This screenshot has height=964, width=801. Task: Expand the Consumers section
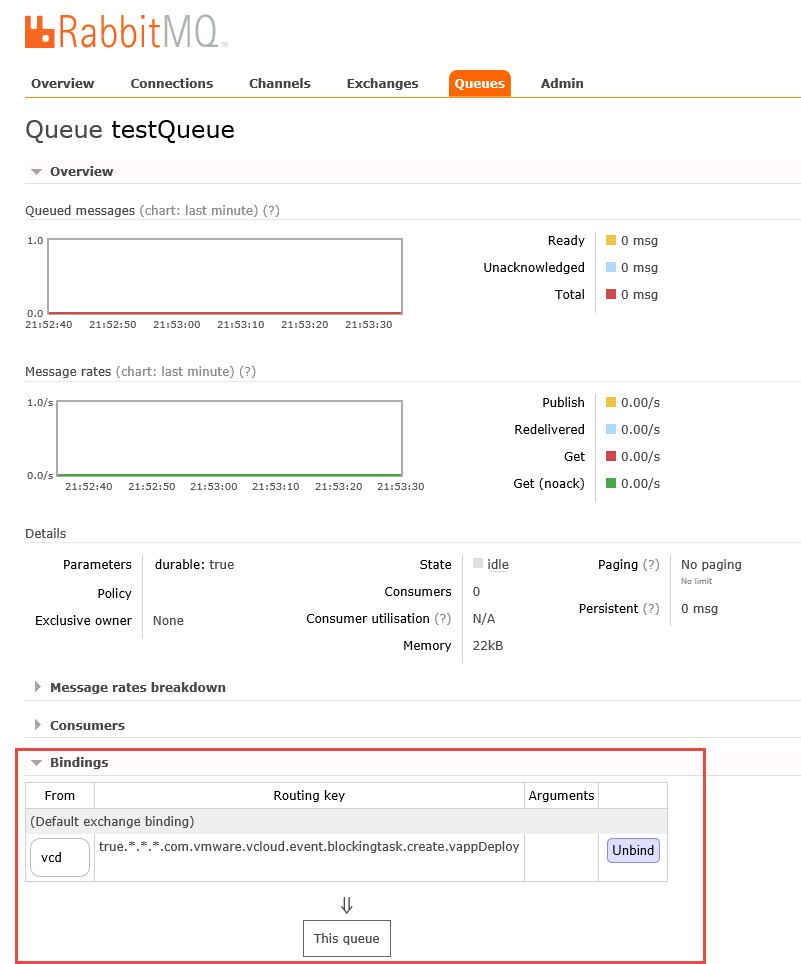tap(87, 725)
